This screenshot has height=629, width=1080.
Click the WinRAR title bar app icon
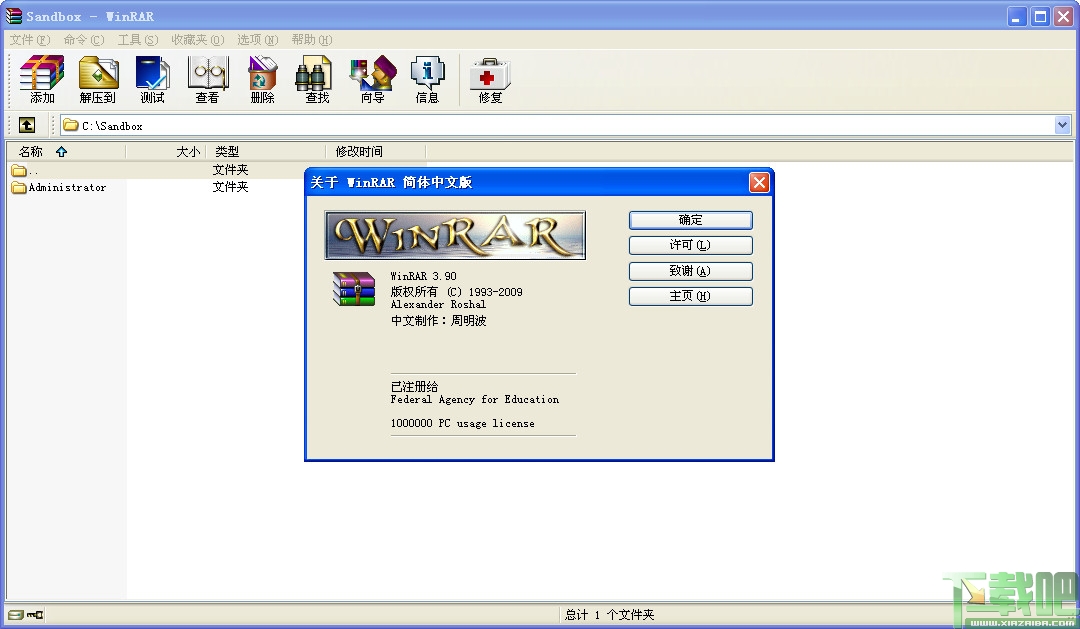(x=14, y=15)
